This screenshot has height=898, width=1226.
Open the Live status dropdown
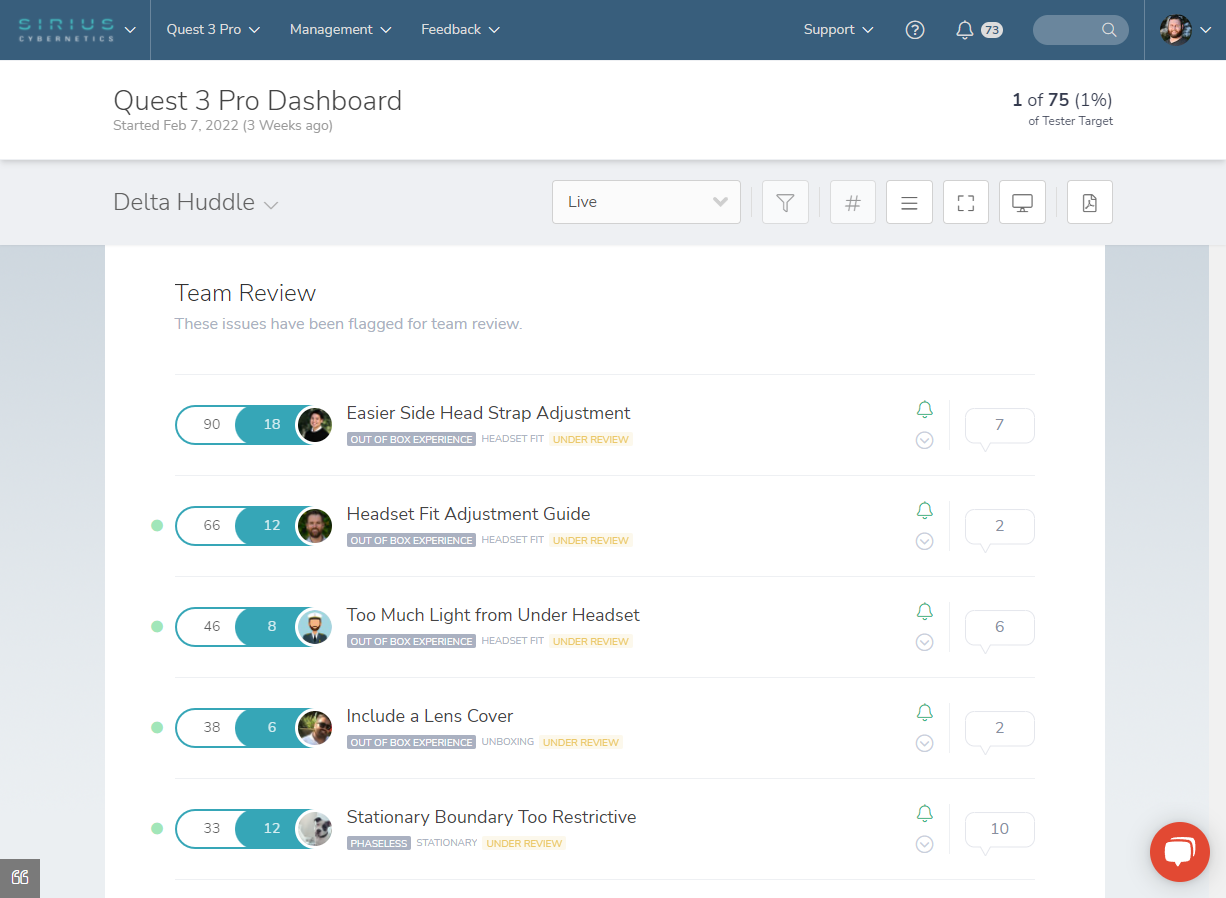pos(646,202)
